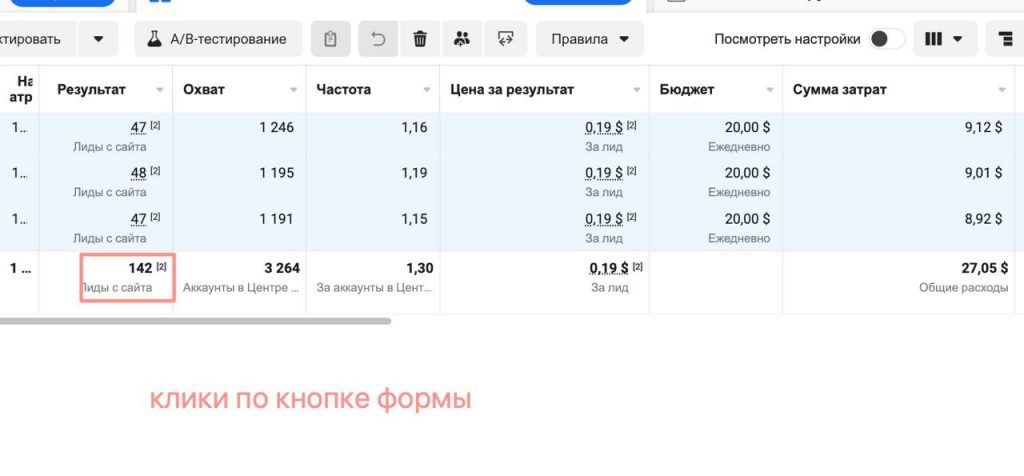Toggle the Посмотреть настройки switch
This screenshot has width=1024, height=476.
(x=886, y=39)
